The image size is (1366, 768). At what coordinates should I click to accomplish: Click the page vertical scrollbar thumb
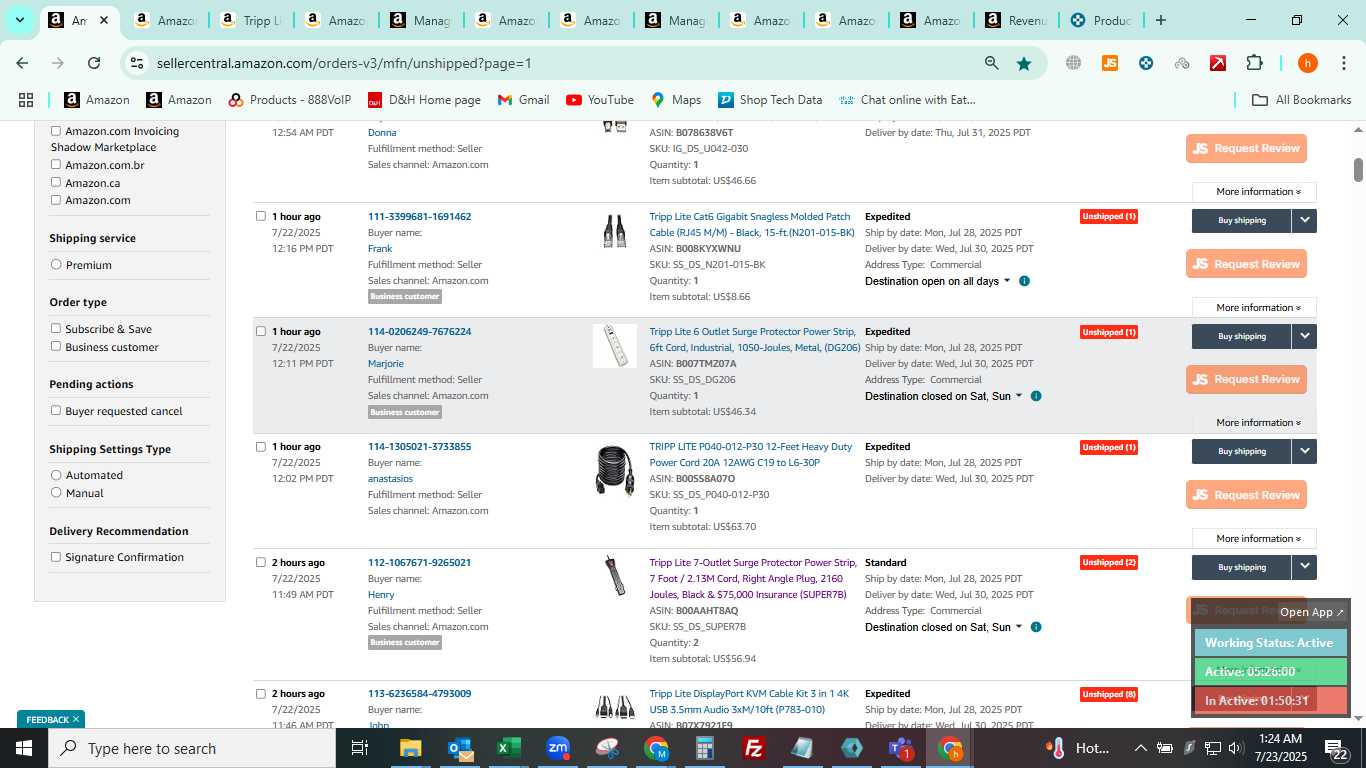1358,170
